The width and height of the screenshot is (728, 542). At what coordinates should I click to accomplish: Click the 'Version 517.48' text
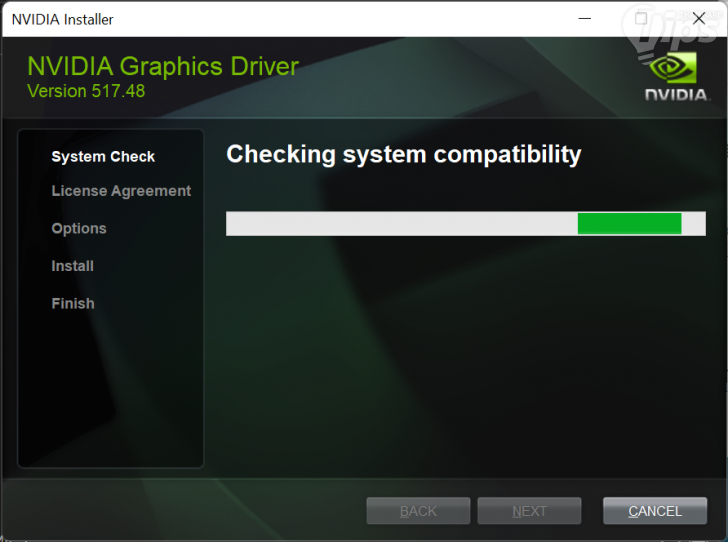click(86, 91)
